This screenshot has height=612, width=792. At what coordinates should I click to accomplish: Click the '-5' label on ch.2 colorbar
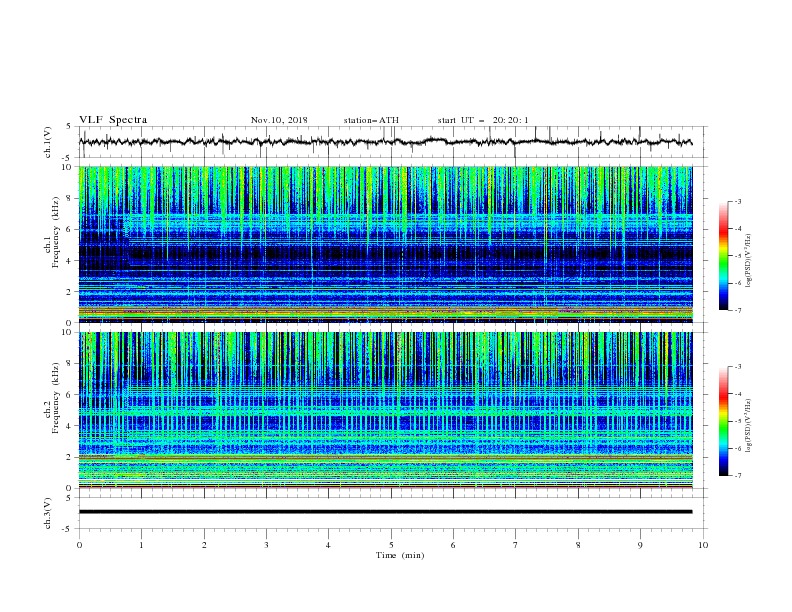738,421
